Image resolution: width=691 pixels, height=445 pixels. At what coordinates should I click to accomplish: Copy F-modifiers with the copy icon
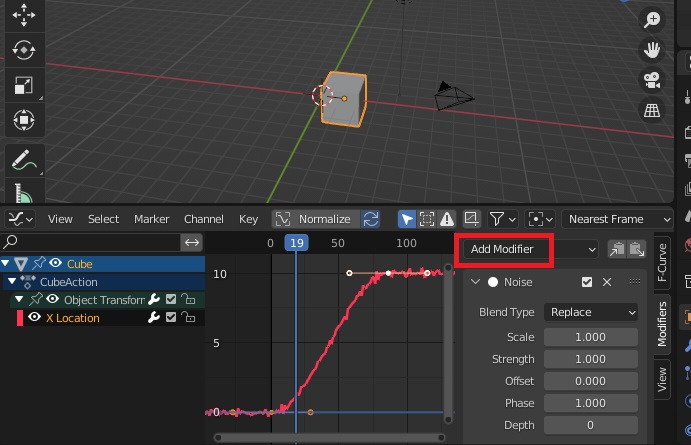[617, 249]
